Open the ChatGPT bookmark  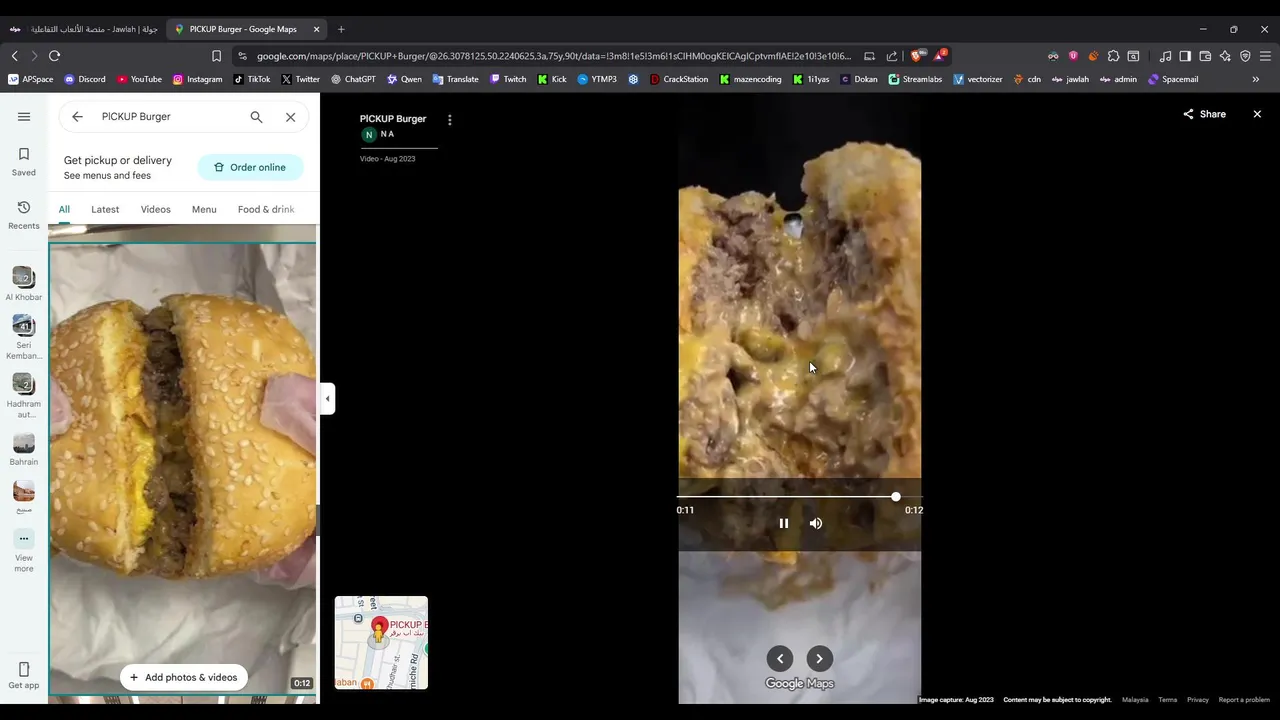(353, 79)
